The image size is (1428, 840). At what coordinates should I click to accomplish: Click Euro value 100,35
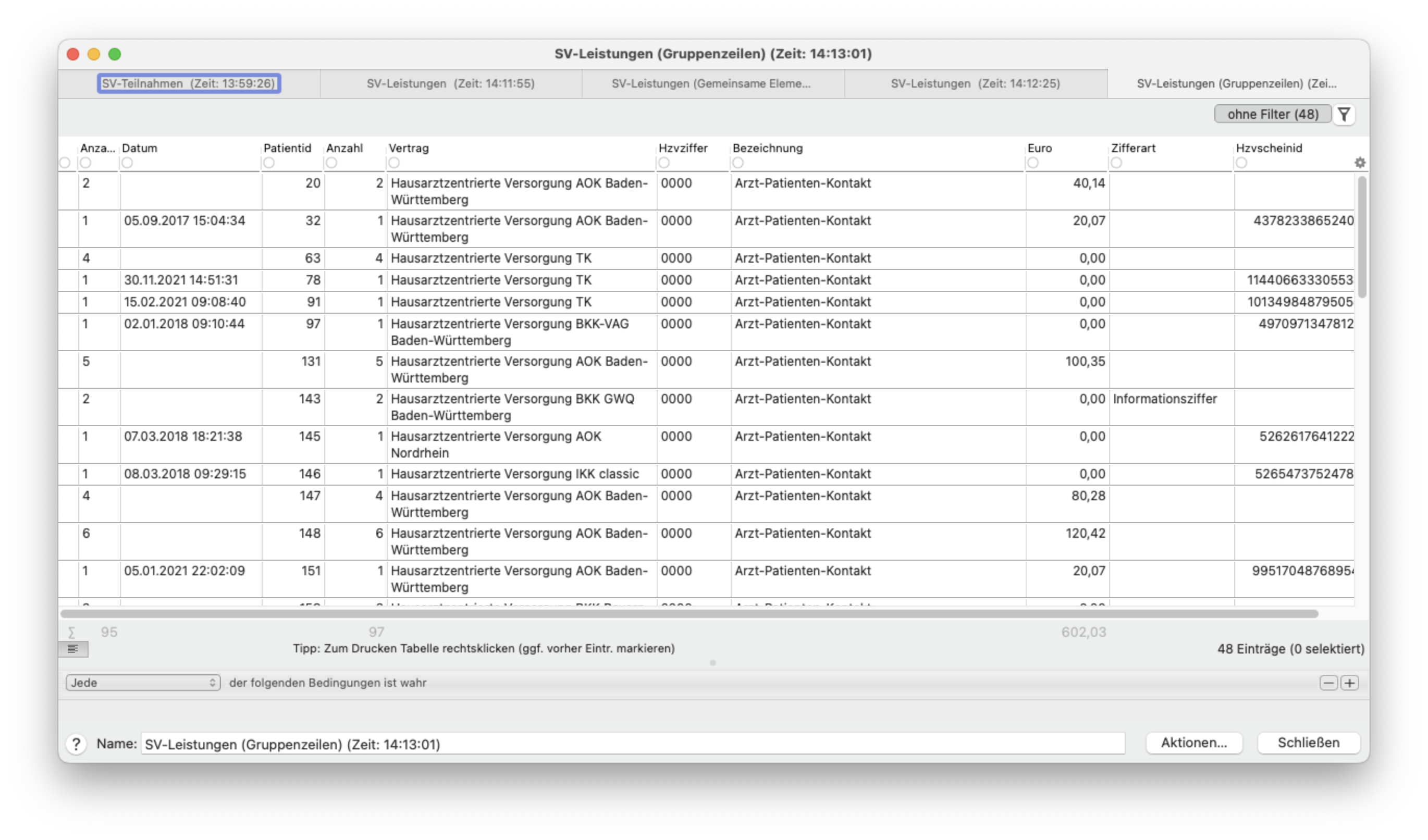(x=1085, y=361)
